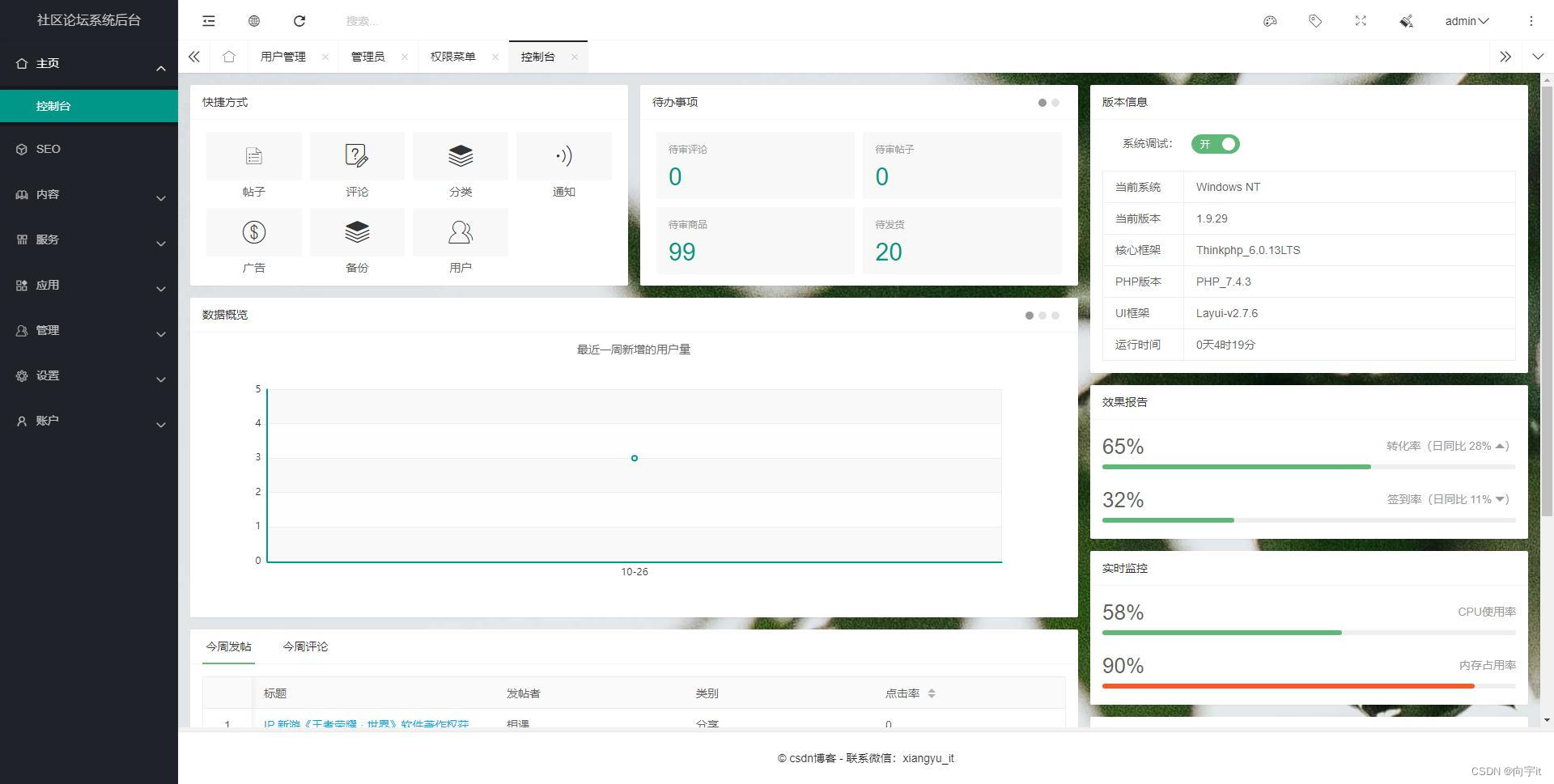Open the 用户 shortcut icon
Viewport: 1554px width, 784px height.
pyautogui.click(x=460, y=232)
